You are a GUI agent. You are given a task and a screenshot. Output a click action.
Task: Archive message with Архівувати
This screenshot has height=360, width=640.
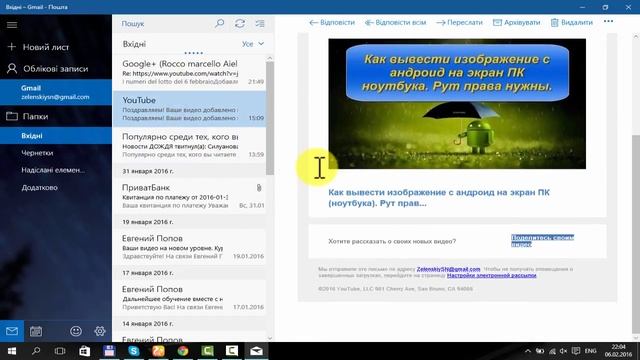coord(516,22)
